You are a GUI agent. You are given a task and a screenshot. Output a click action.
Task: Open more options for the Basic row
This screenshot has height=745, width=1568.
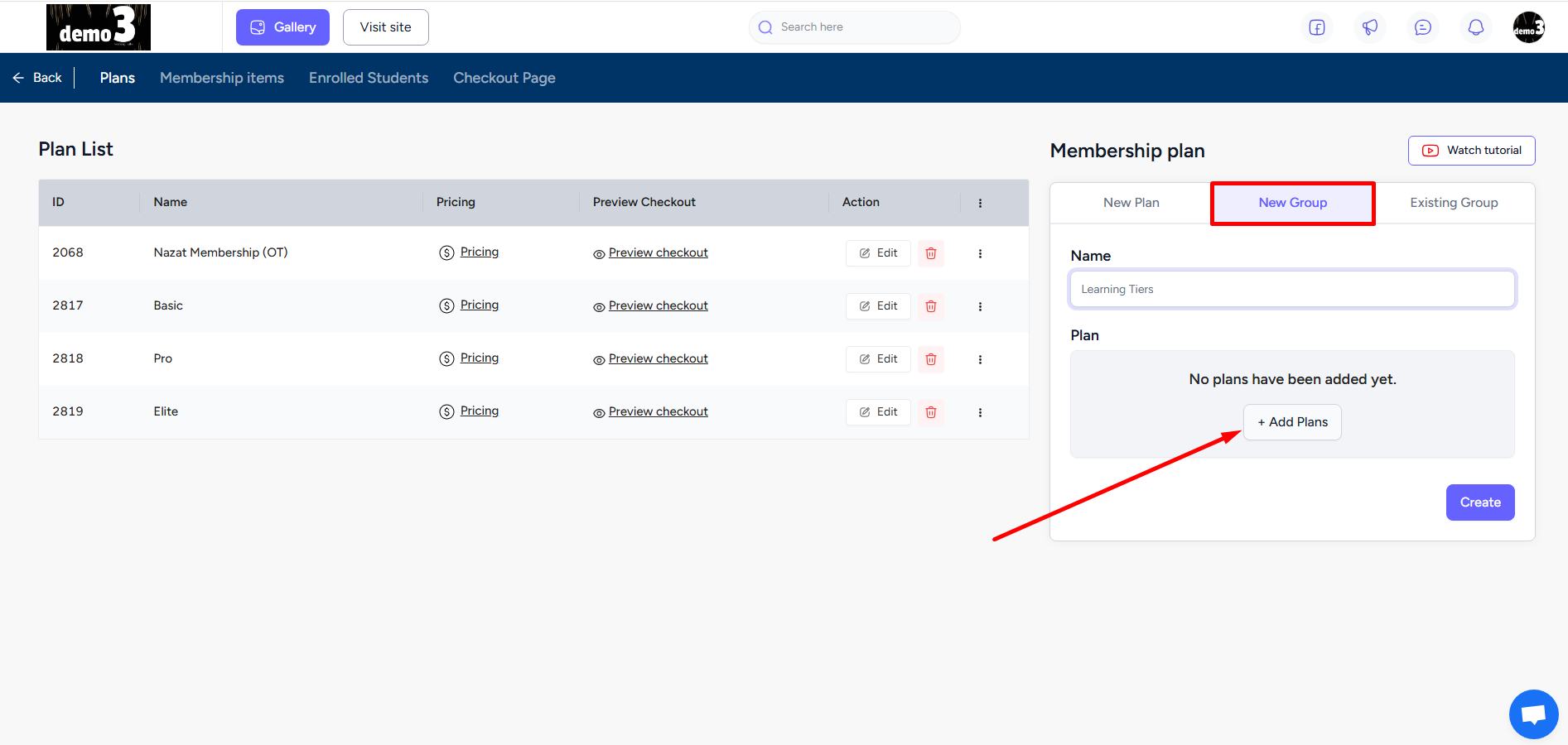pos(980,306)
